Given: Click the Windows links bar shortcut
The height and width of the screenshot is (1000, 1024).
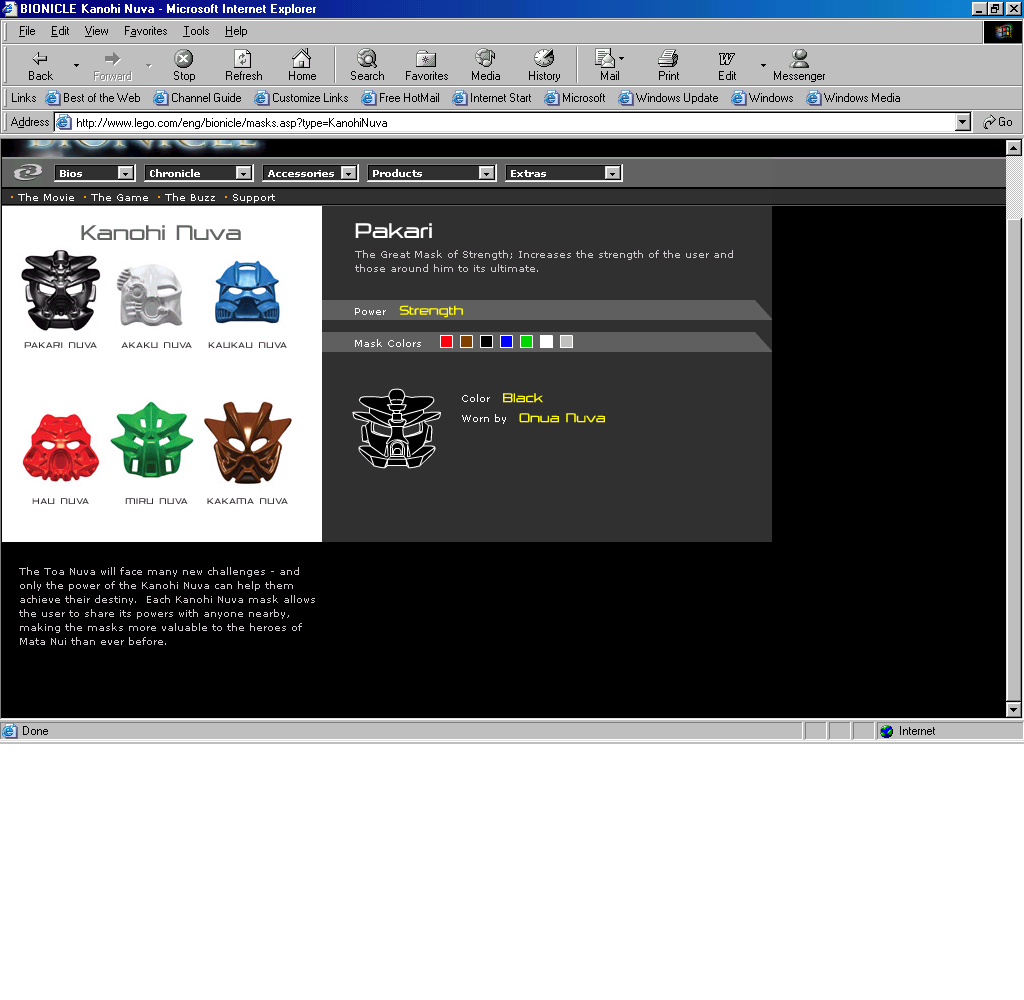Looking at the screenshot, I should click(762, 98).
